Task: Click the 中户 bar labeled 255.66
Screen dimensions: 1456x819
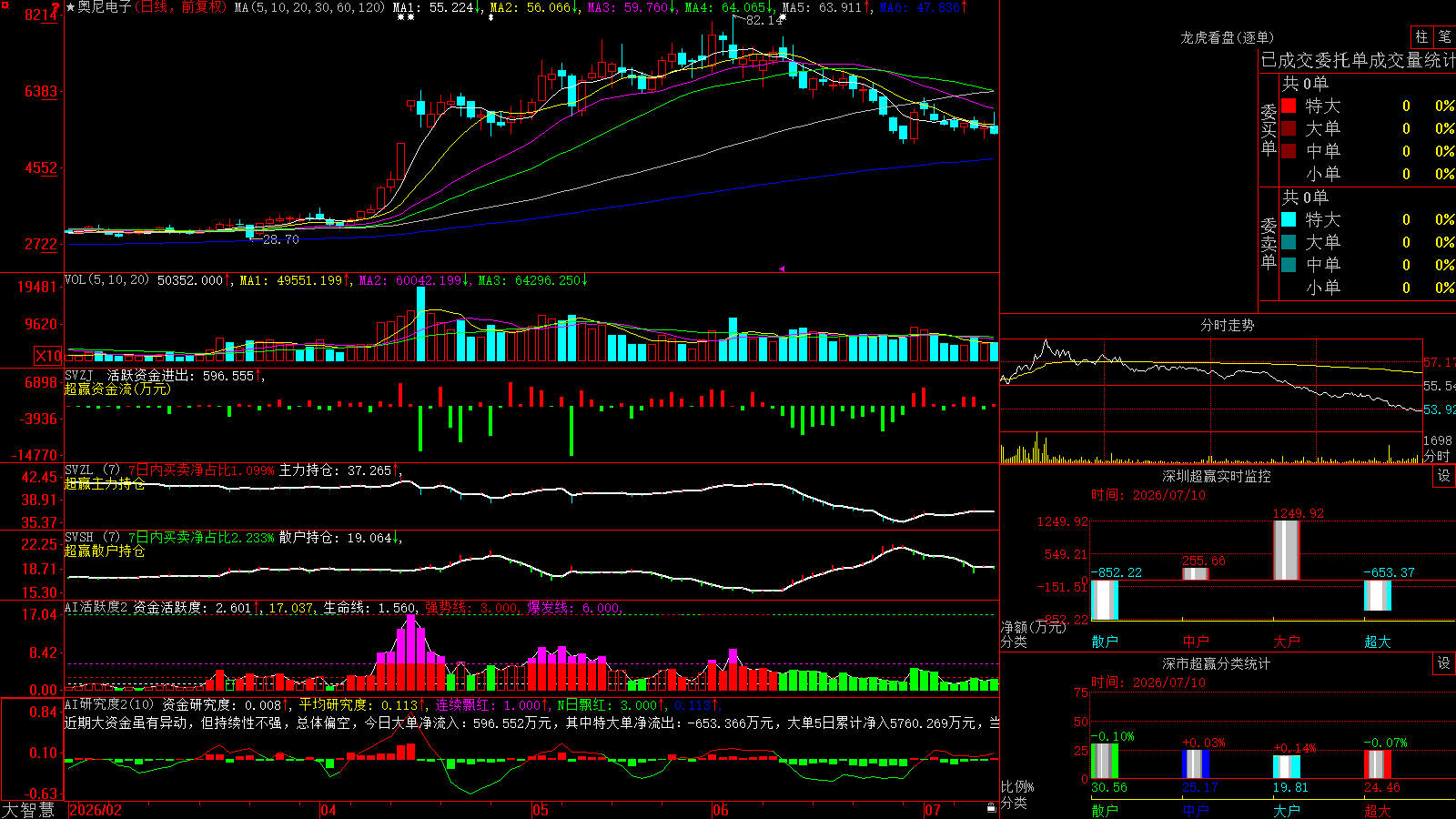Action: 1196,573
